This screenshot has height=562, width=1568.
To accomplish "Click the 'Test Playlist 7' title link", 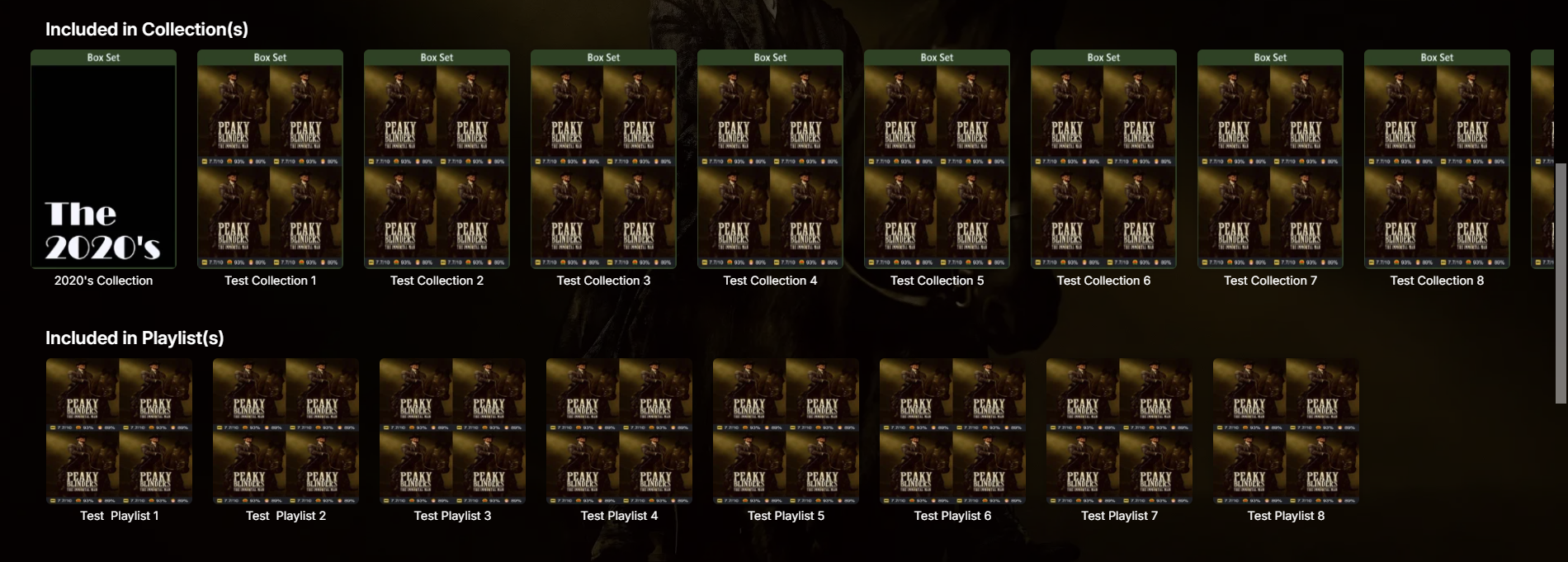I will 1119,516.
